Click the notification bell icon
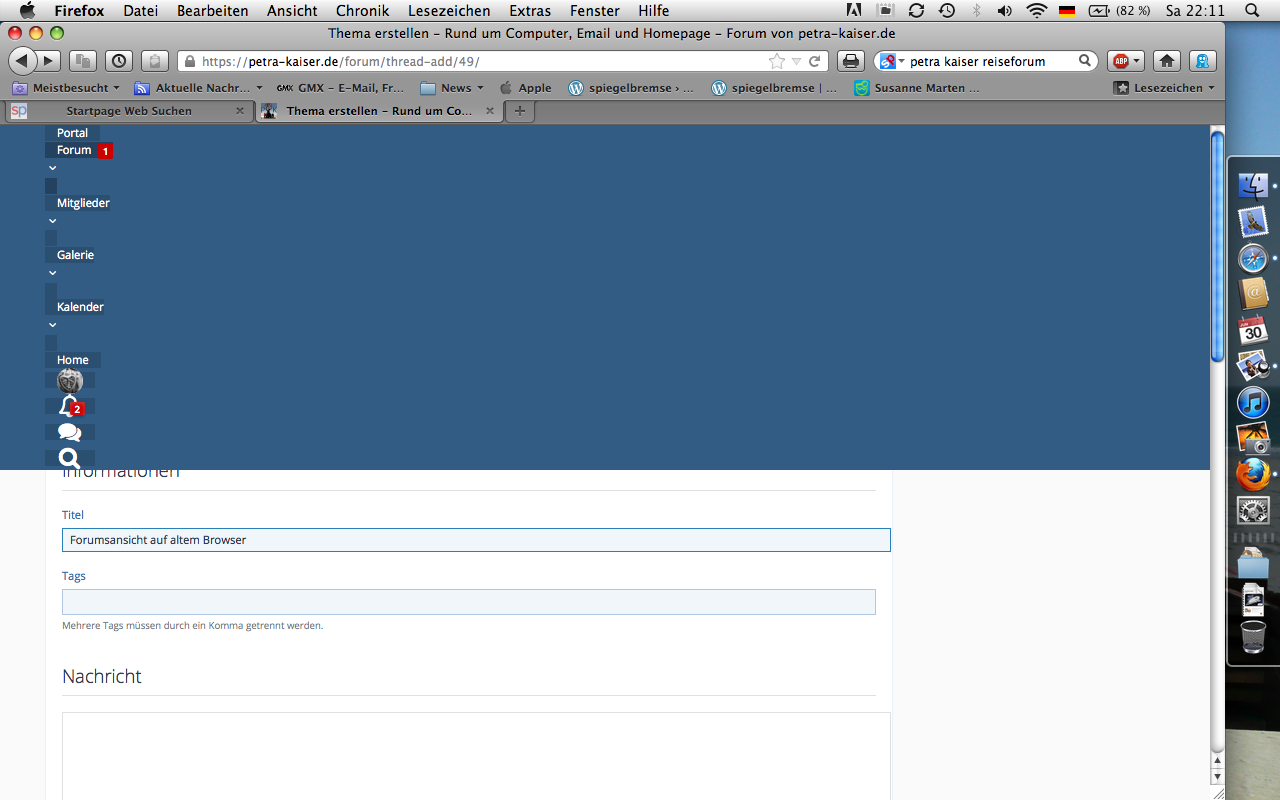Viewport: 1280px width, 800px height. point(68,406)
